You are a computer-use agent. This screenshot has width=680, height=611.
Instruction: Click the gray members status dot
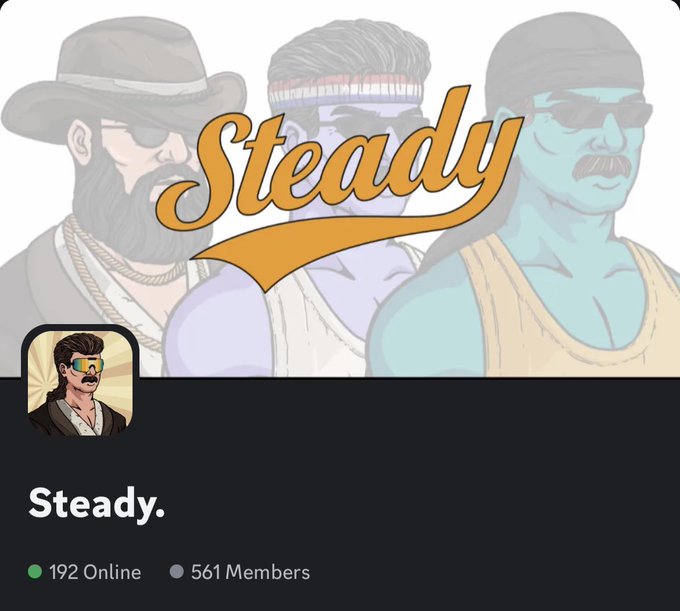[177, 572]
